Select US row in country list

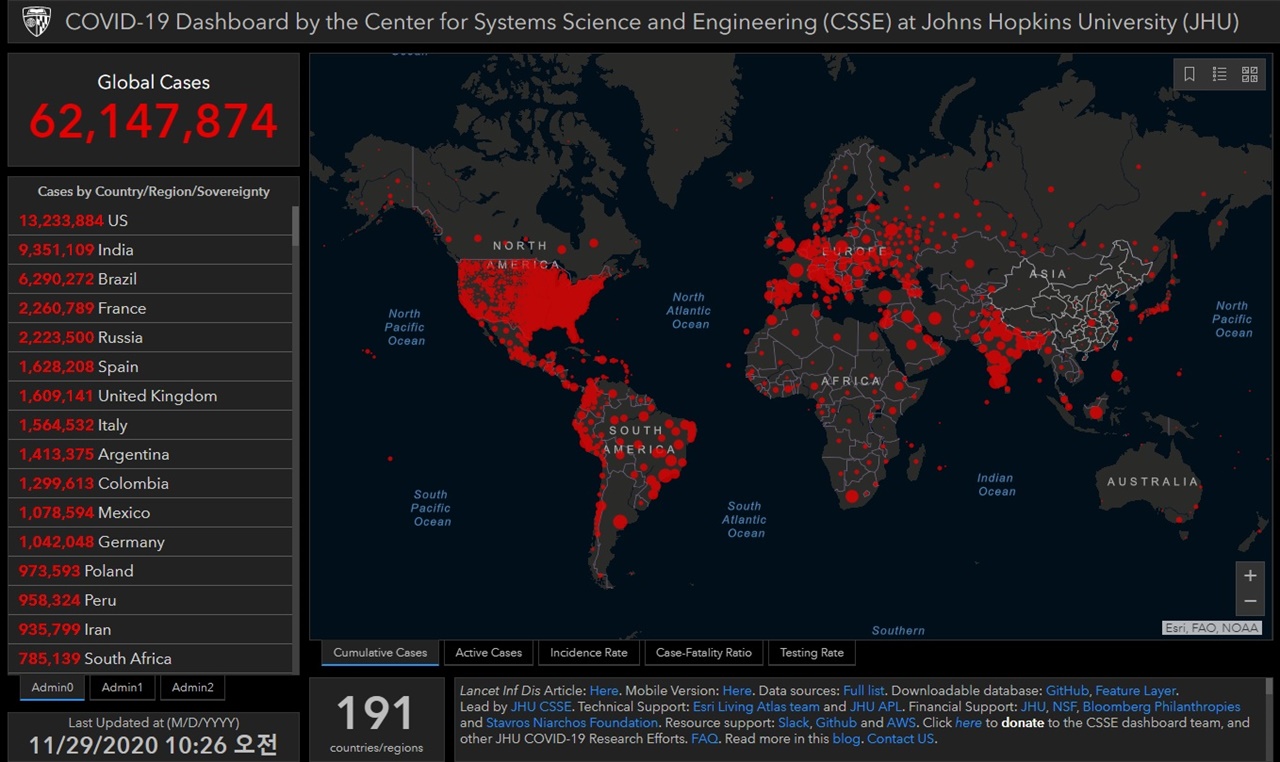click(150, 221)
